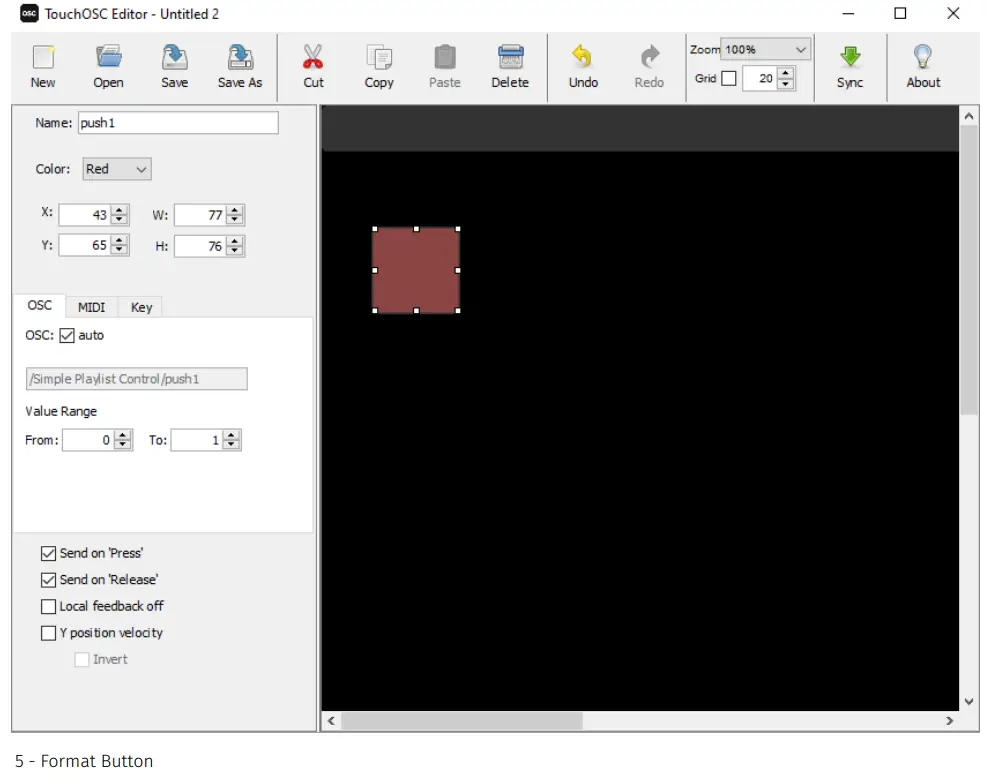
Task: Uncheck the OSC auto checkbox
Action: [67, 335]
